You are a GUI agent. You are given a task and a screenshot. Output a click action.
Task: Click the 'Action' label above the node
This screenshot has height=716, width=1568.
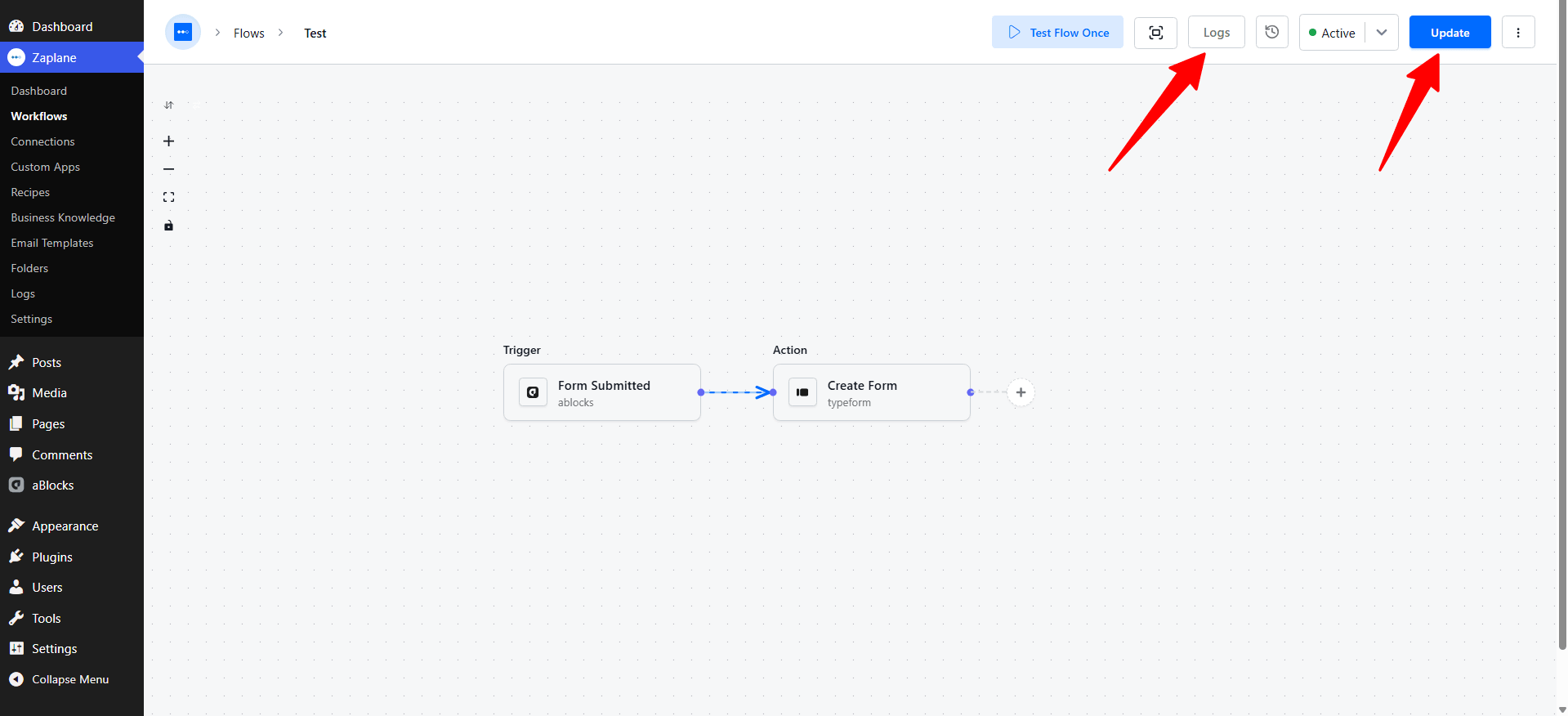tap(790, 350)
